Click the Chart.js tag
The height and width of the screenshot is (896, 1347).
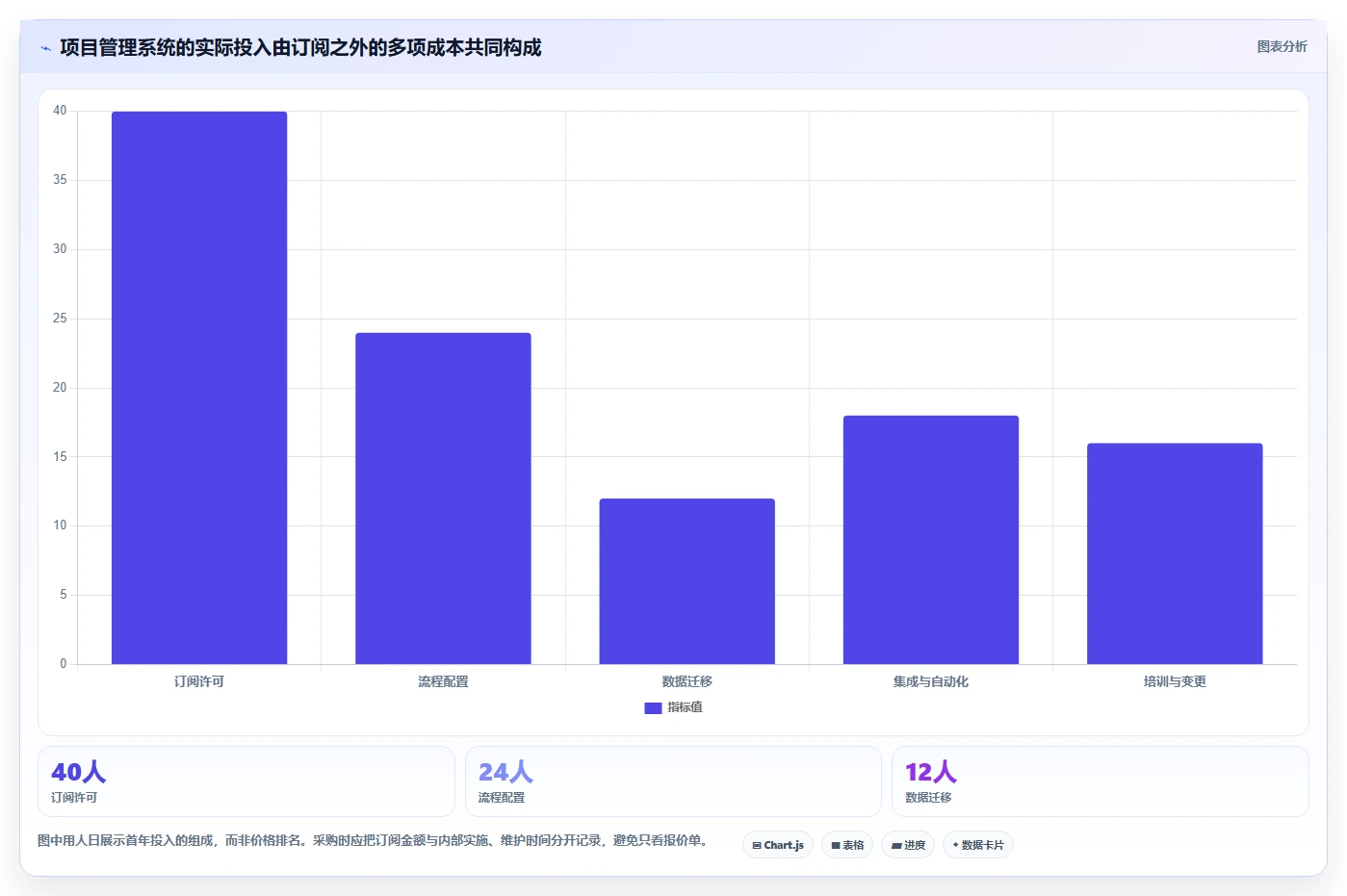click(778, 845)
